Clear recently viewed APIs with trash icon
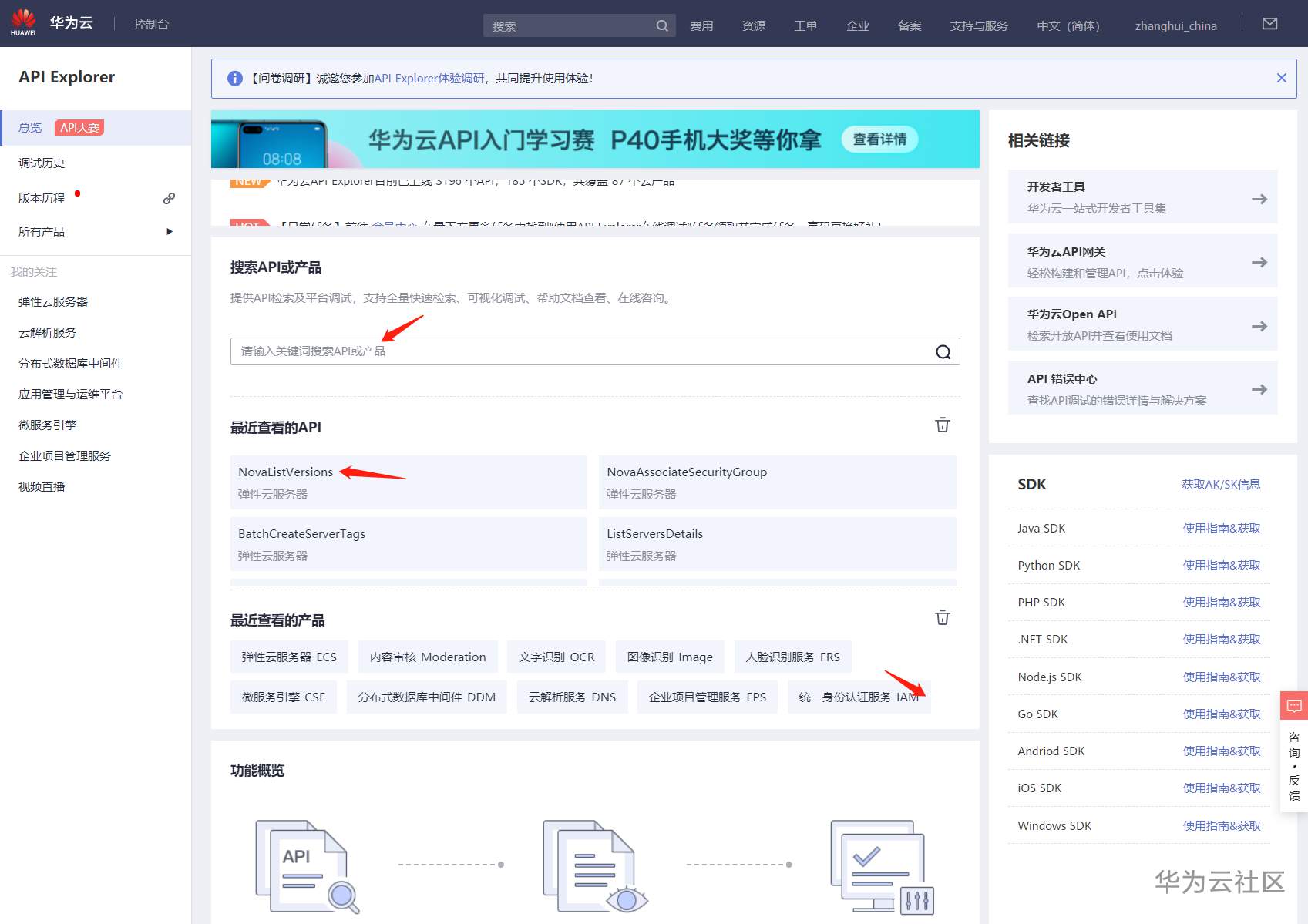This screenshot has width=1308, height=924. point(943,425)
